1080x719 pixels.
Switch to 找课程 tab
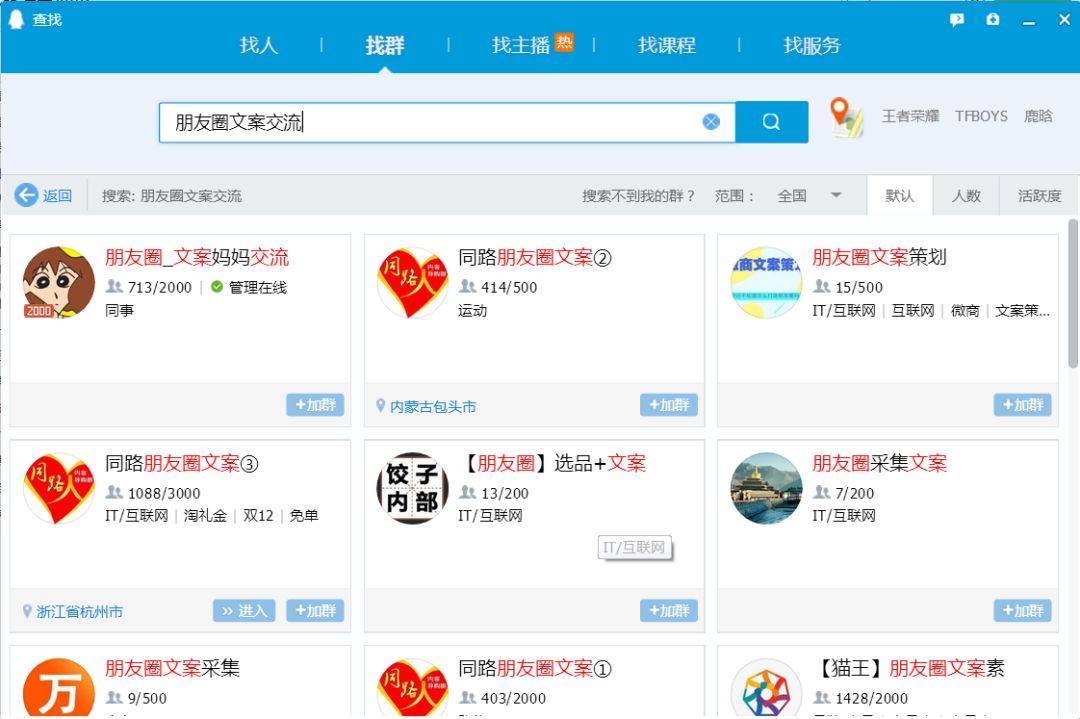pos(666,45)
